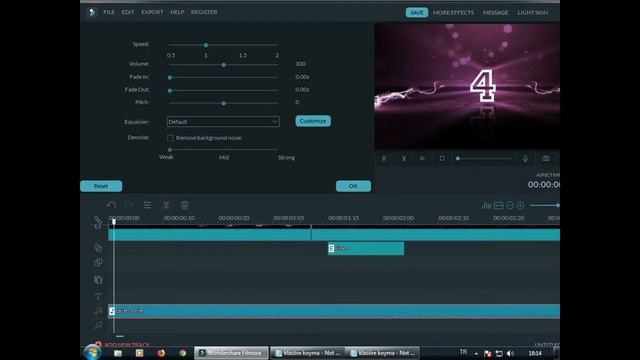Open file explorer folder in taskbar
The image size is (640, 360).
[x=118, y=353]
